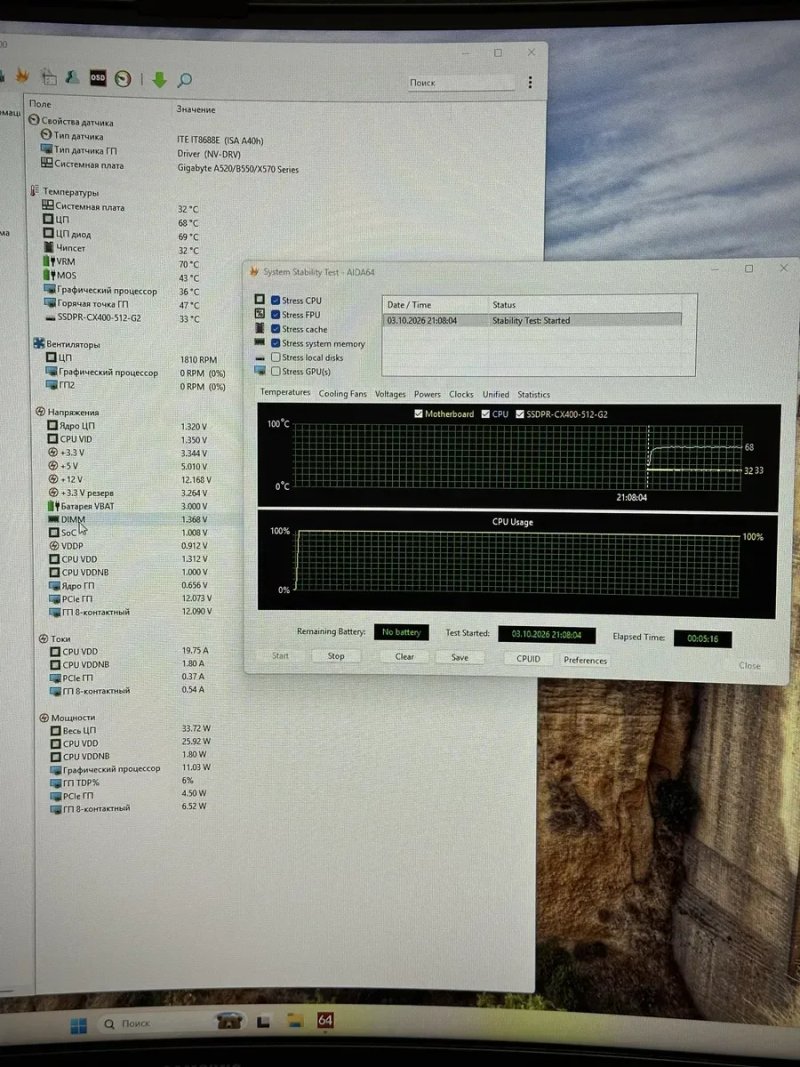Uncheck the Stress system memory checkbox
This screenshot has height=1067, width=800.
[276, 343]
